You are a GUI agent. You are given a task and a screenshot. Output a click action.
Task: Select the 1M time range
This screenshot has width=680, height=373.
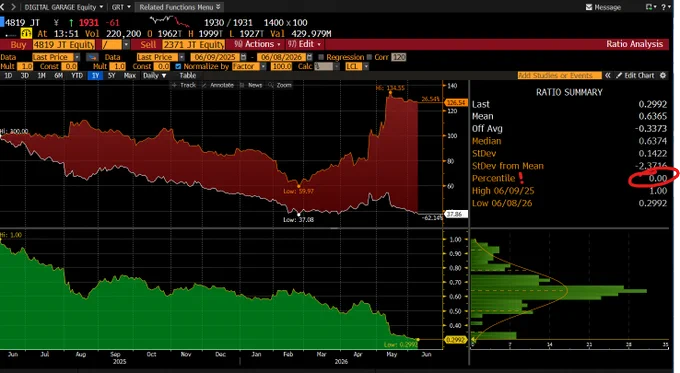pyautogui.click(x=41, y=75)
